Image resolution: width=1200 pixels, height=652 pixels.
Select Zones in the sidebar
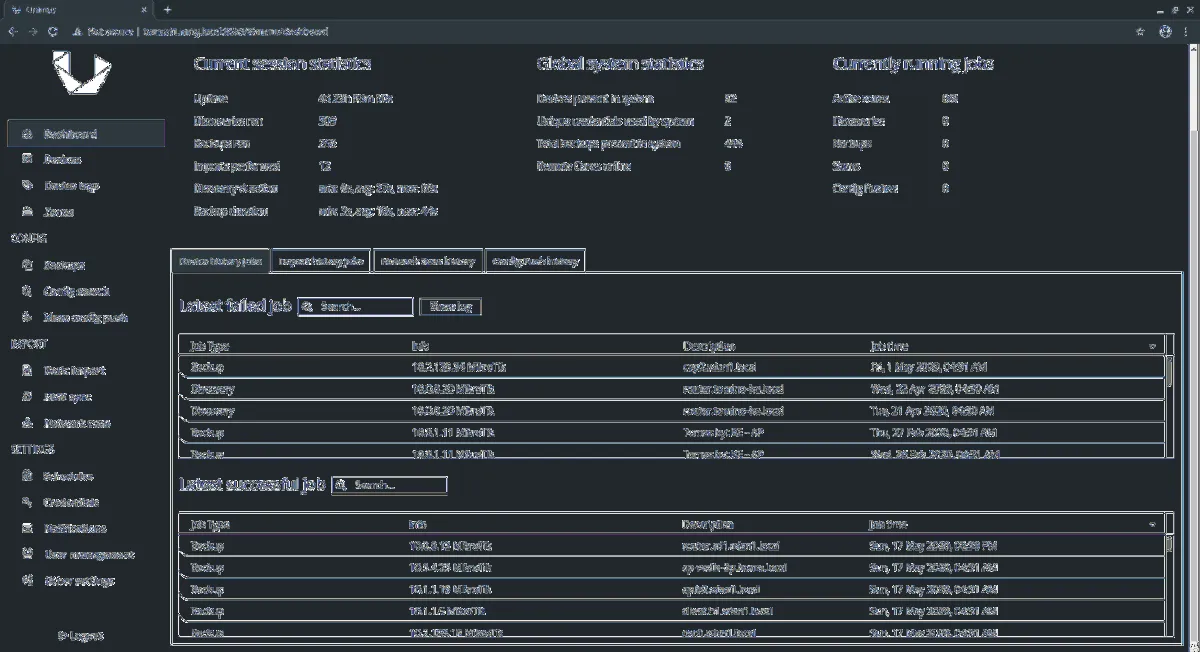[x=58, y=212]
